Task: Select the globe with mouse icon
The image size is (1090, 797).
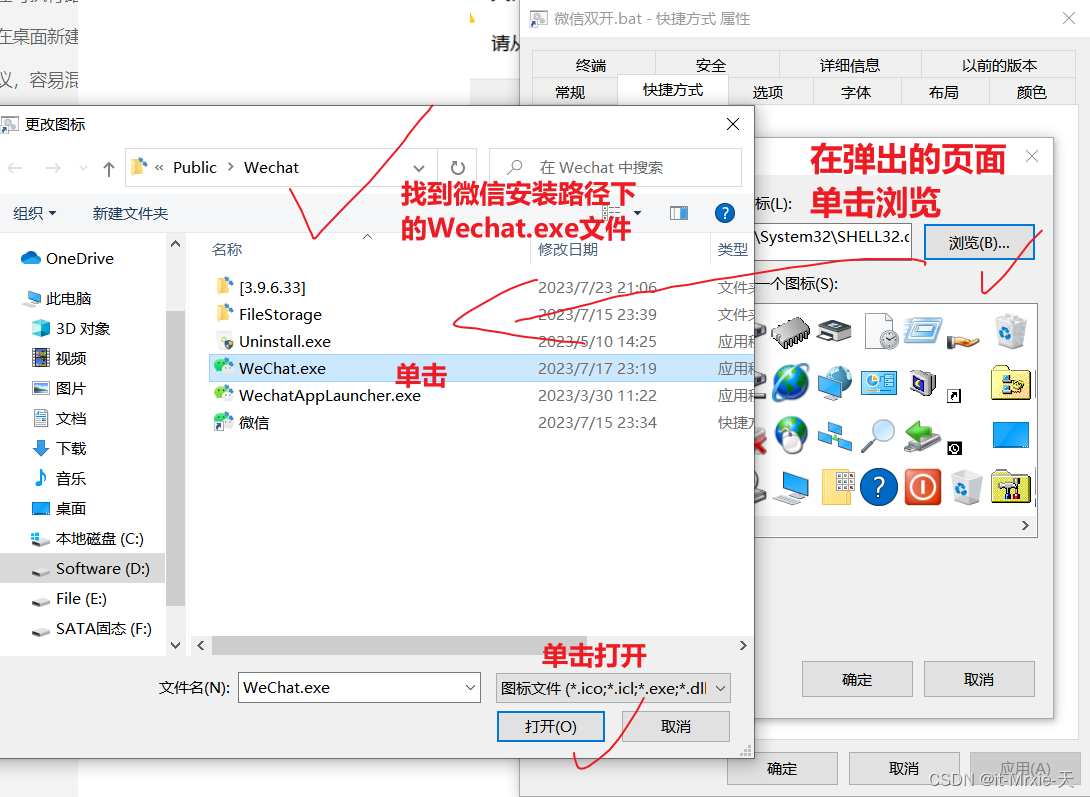Action: coord(791,435)
